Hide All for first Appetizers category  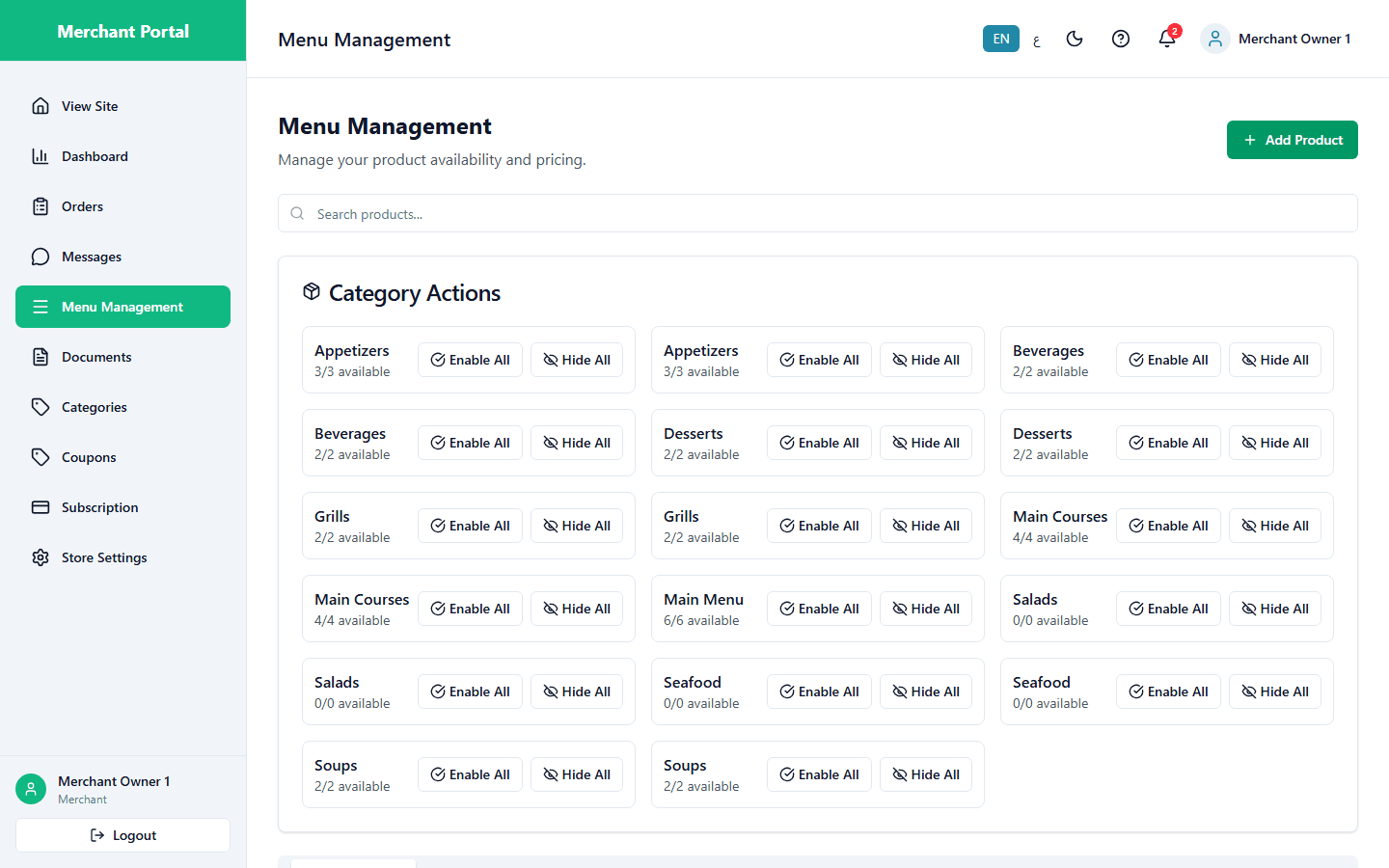tap(577, 360)
